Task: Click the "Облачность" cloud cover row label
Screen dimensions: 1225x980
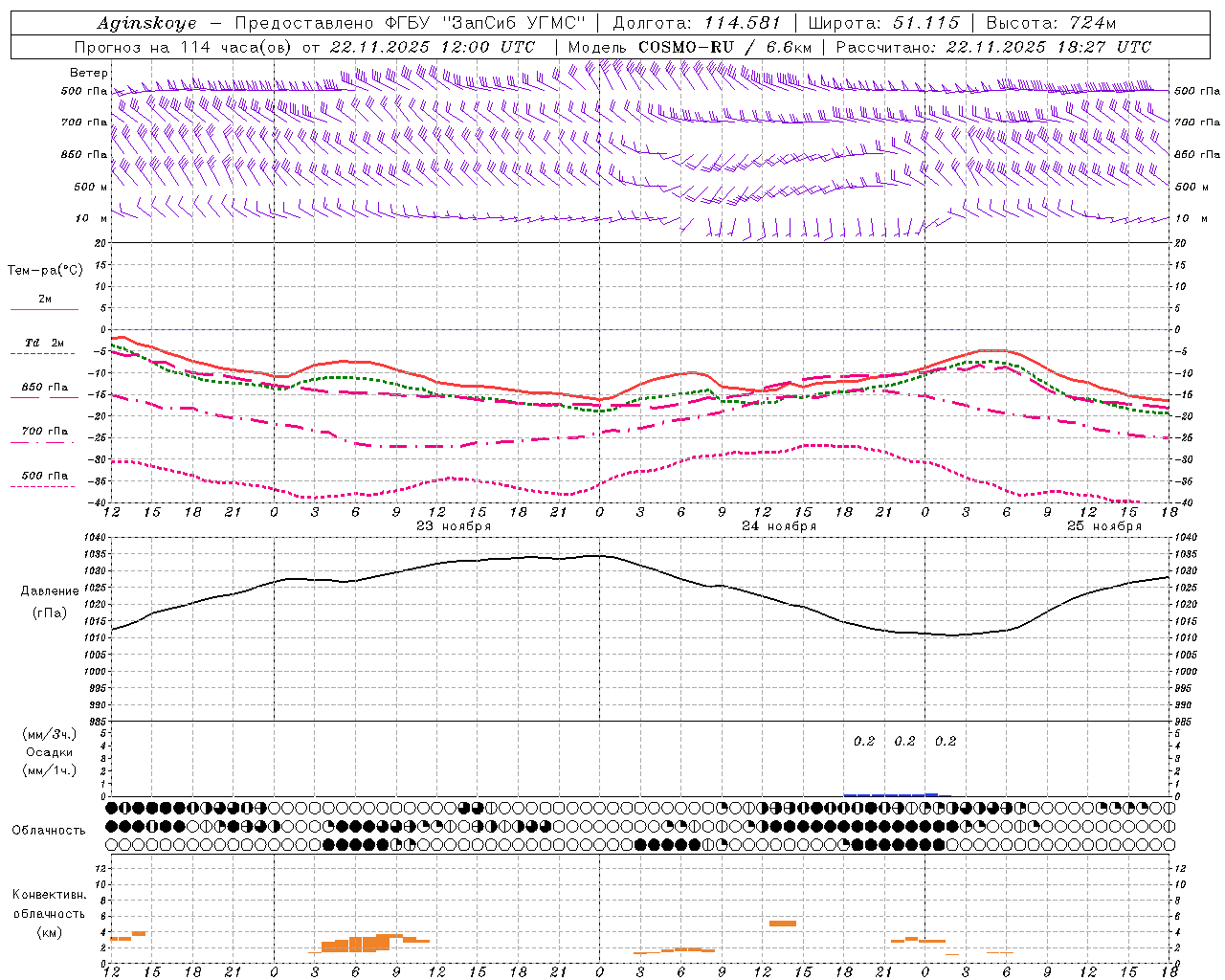Action: point(49,830)
